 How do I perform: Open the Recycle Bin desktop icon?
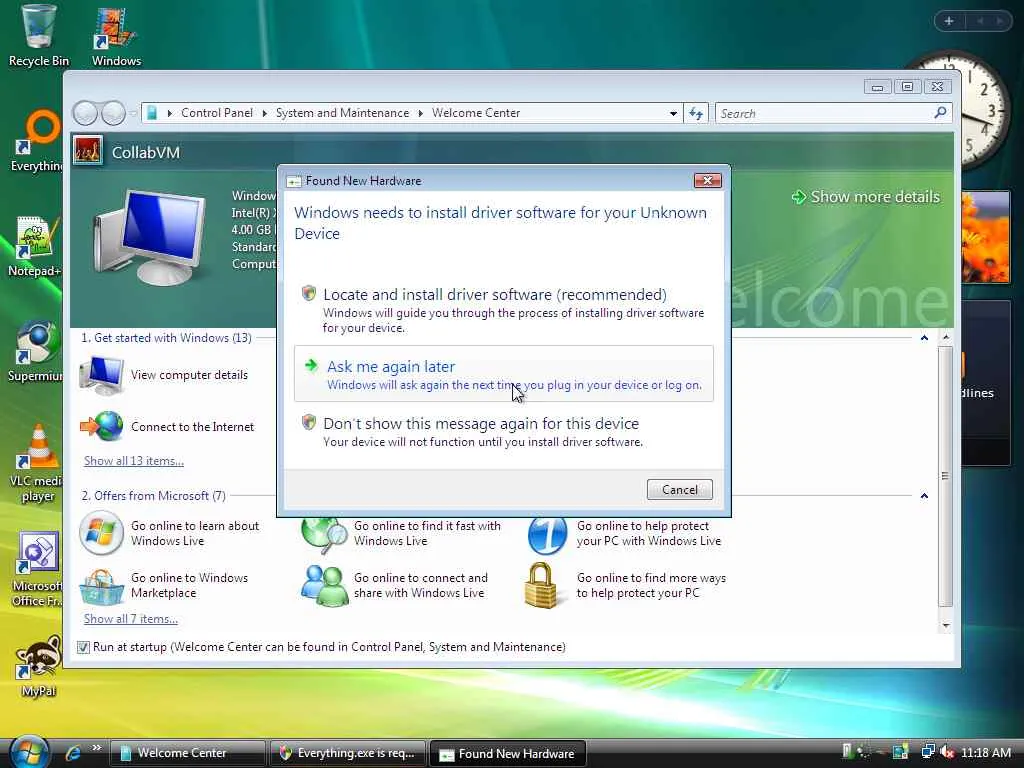point(38,36)
